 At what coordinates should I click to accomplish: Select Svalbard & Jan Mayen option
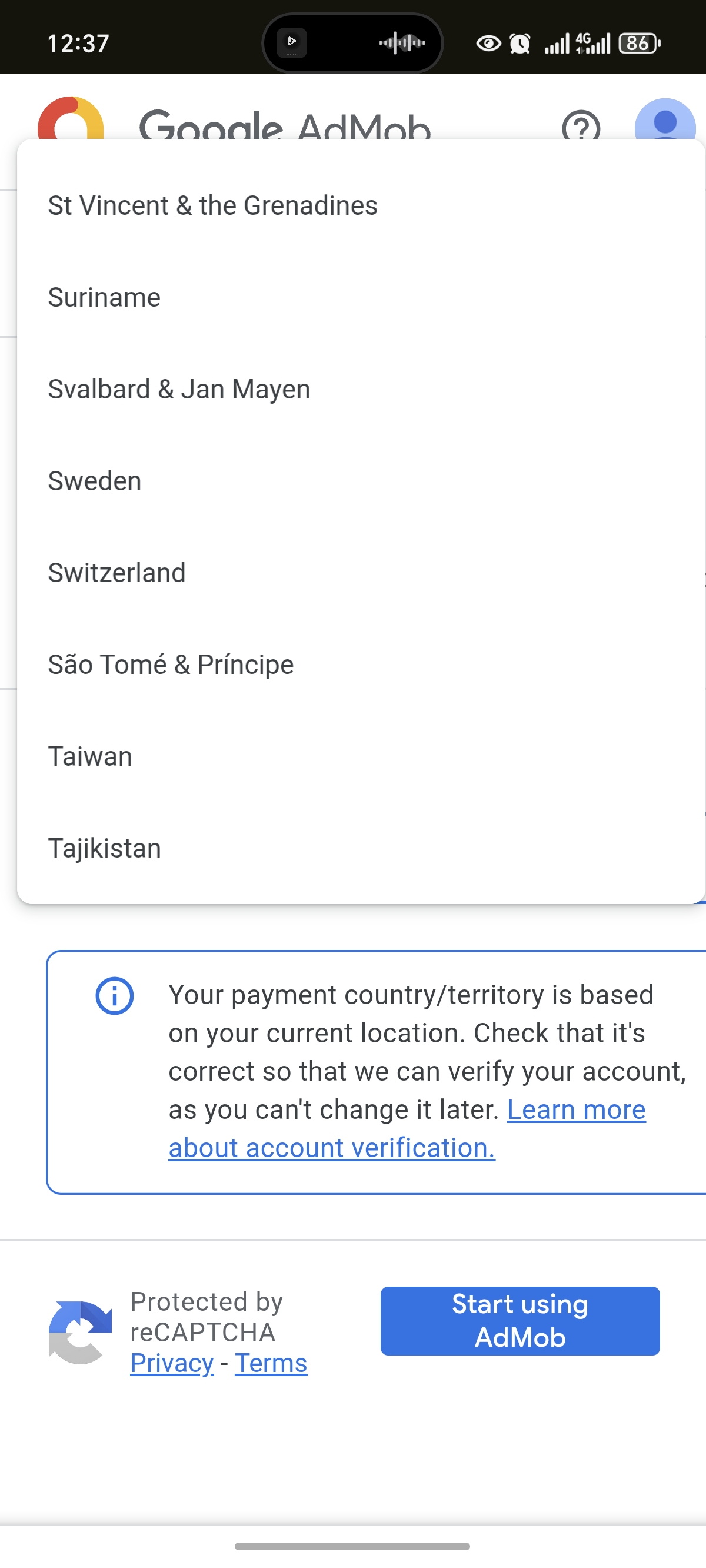pos(179,390)
